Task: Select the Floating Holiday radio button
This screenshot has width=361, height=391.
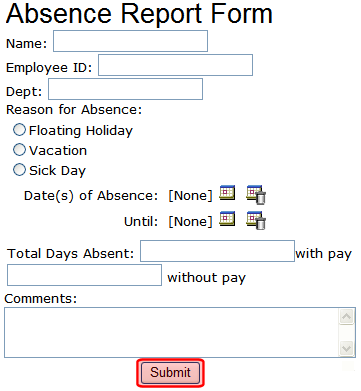Action: 19,130
